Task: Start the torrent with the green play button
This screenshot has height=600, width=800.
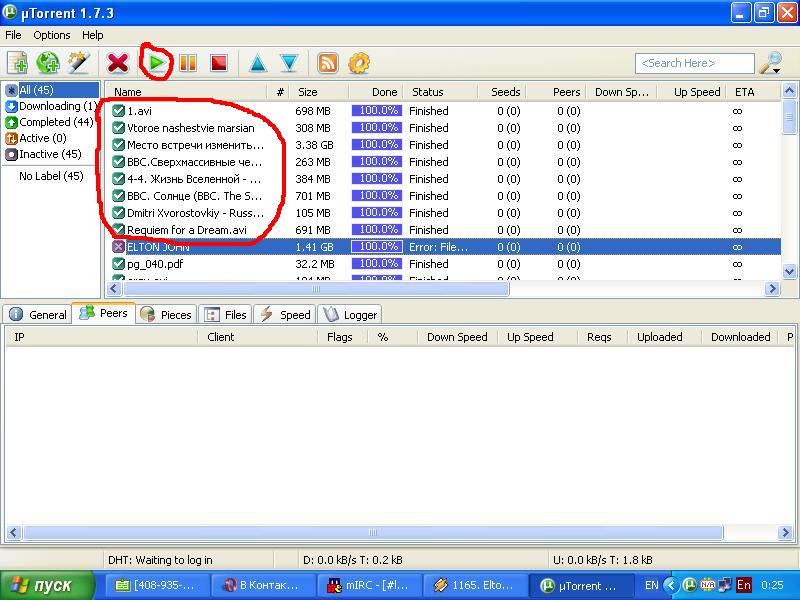Action: 157,63
